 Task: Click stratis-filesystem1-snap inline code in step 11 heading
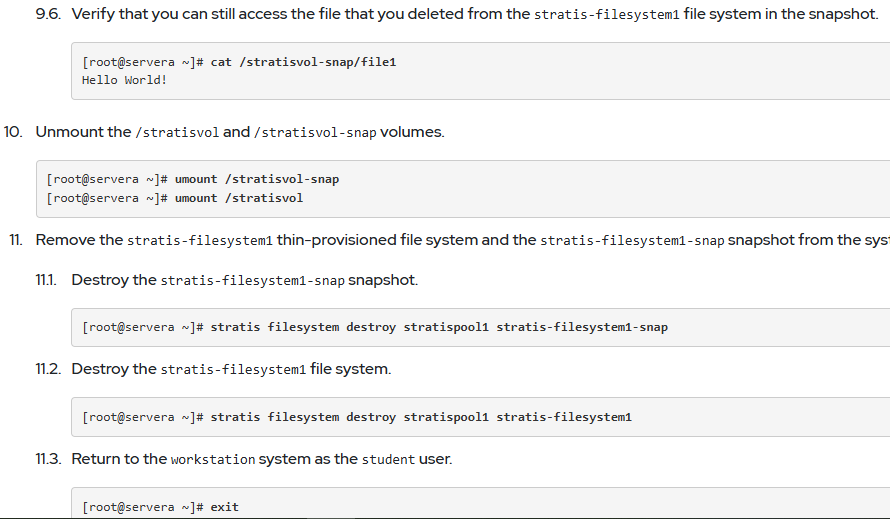632,241
